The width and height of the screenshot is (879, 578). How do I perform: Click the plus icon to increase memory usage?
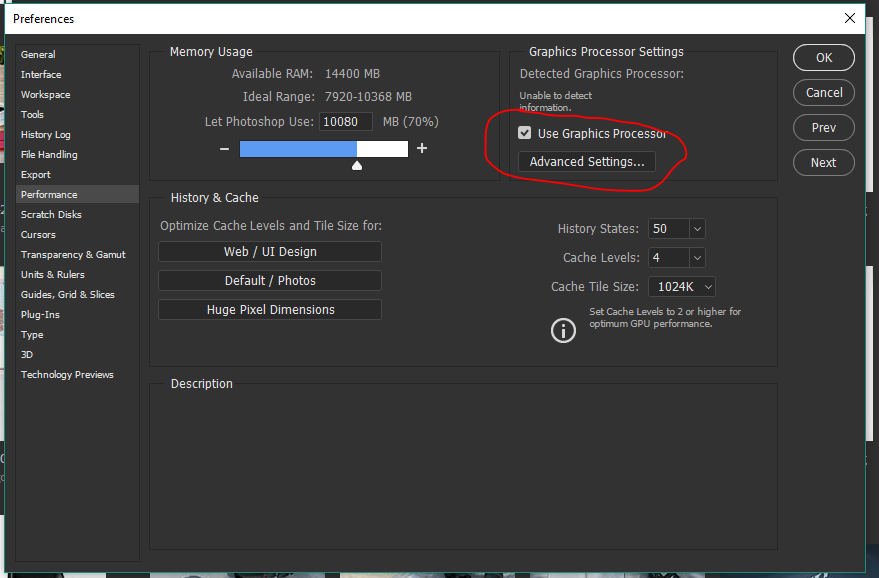click(421, 148)
